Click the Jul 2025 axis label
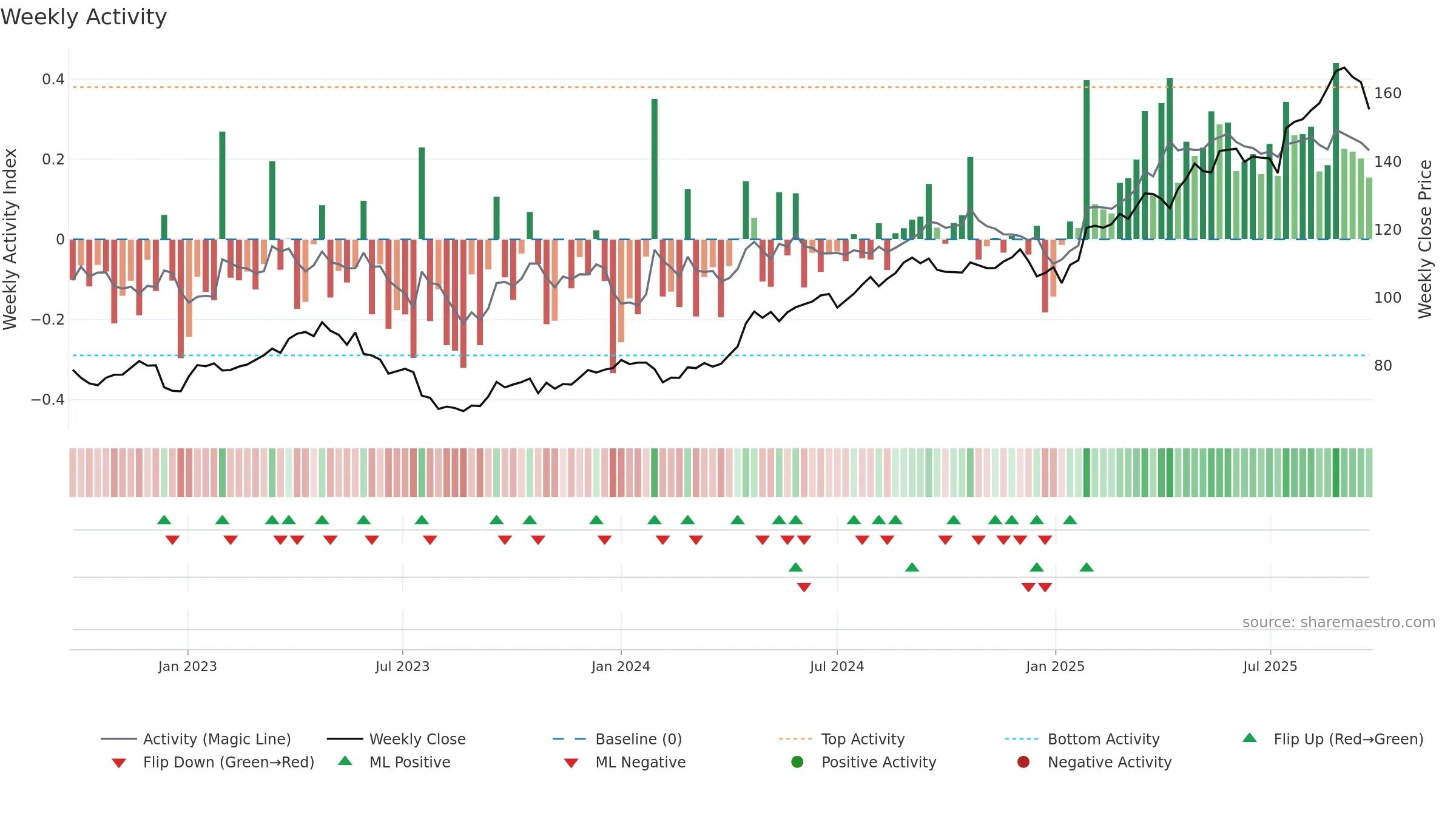This screenshot has height=819, width=1456. [x=1270, y=666]
